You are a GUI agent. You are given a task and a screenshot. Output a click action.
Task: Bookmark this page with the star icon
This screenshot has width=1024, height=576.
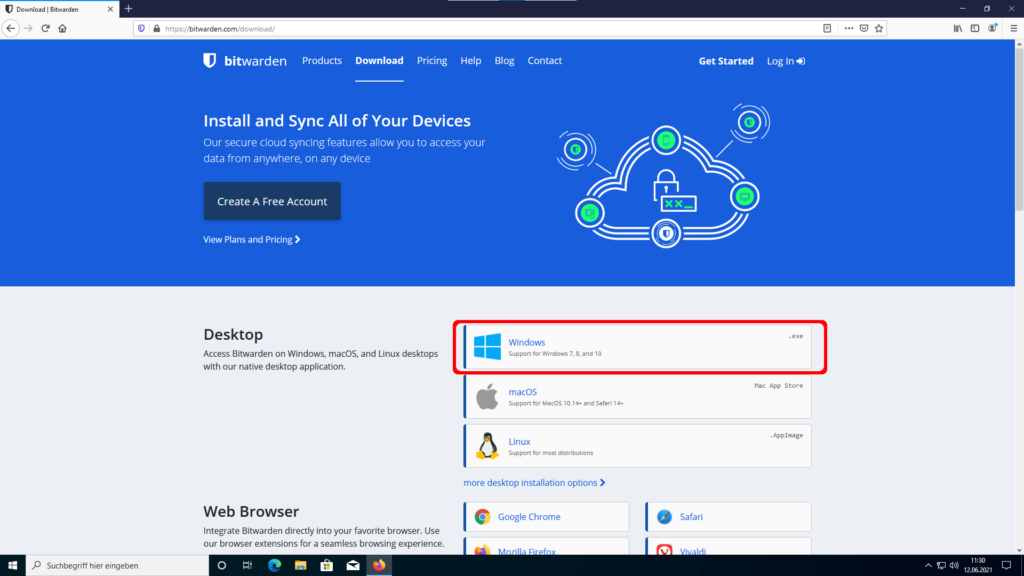coord(879,28)
